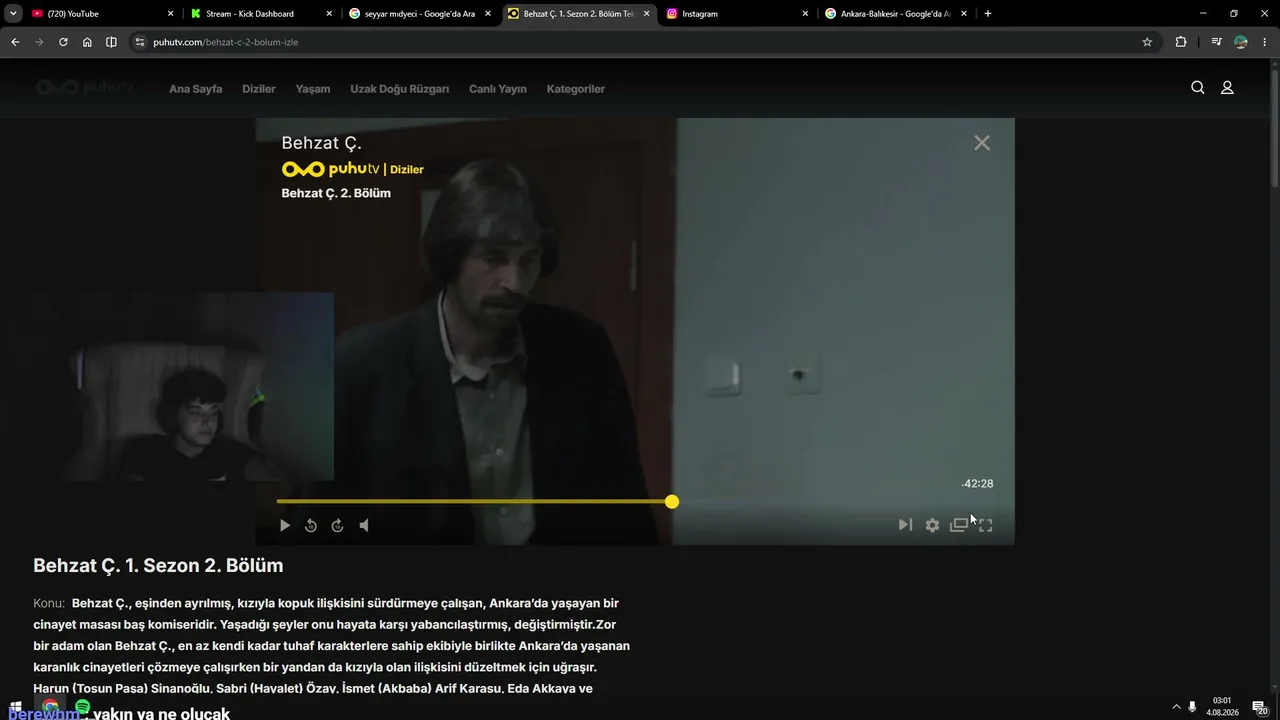Open the Windows Start button
1280x720 pixels.
(16, 707)
